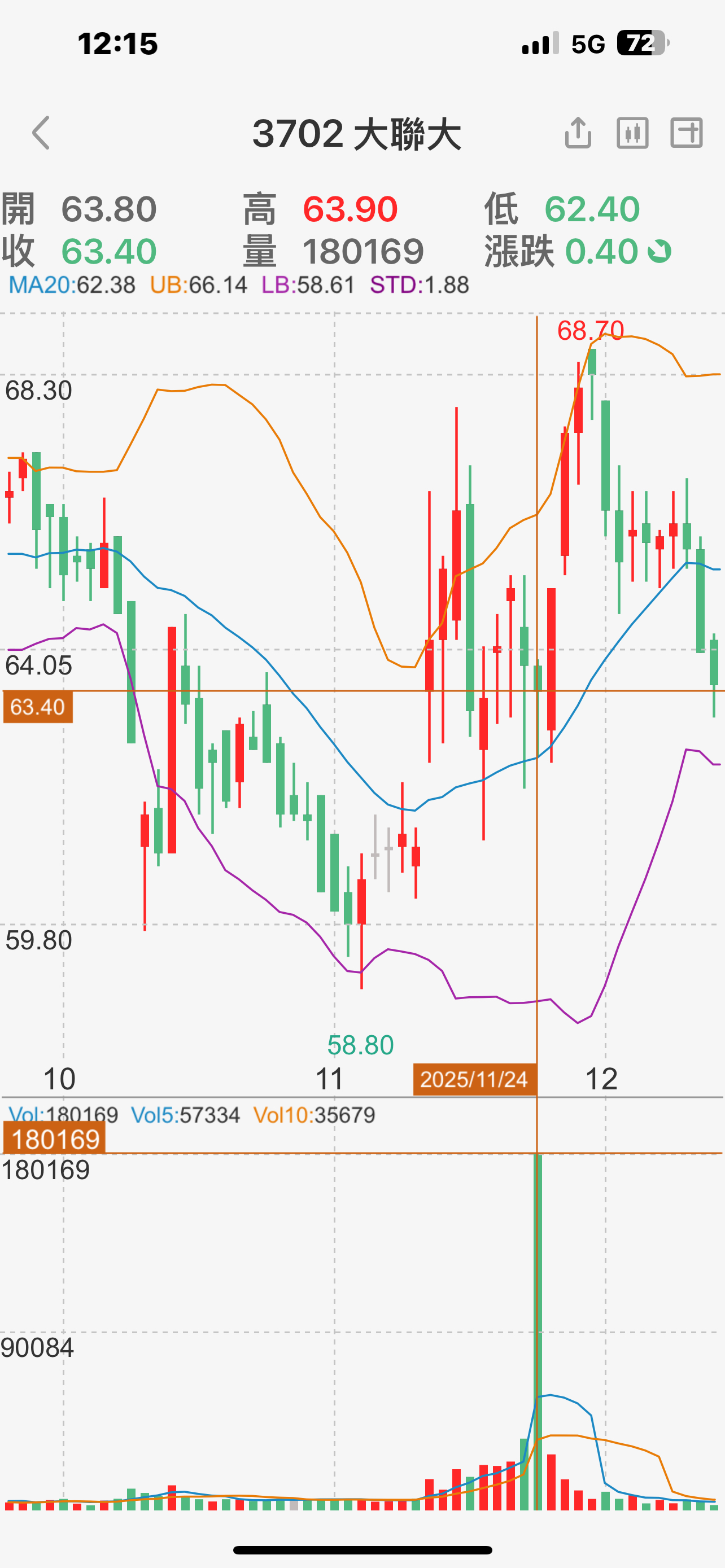Tap the 2025/11/24 crosshair date tag
The image size is (725, 1568).
[x=474, y=1079]
